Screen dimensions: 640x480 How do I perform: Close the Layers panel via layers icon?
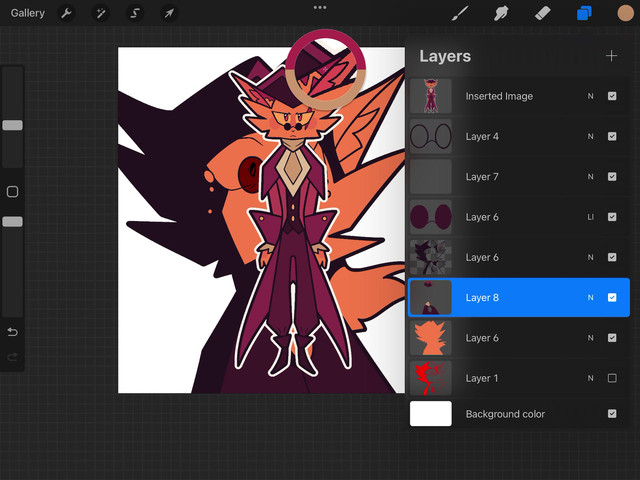pos(584,13)
